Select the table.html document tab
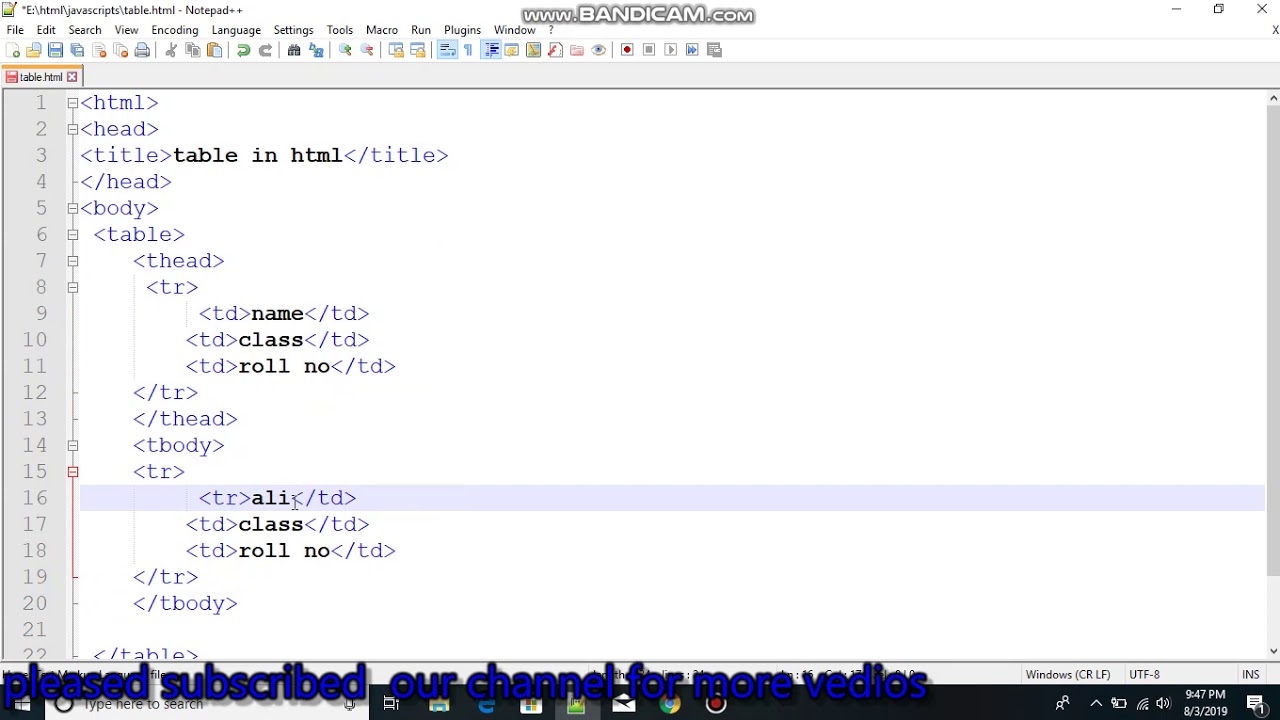The image size is (1280, 720). click(41, 77)
